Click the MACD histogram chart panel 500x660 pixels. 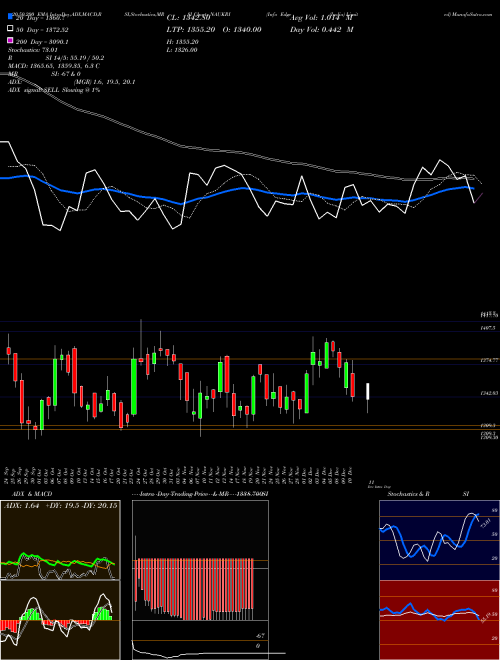(60, 620)
